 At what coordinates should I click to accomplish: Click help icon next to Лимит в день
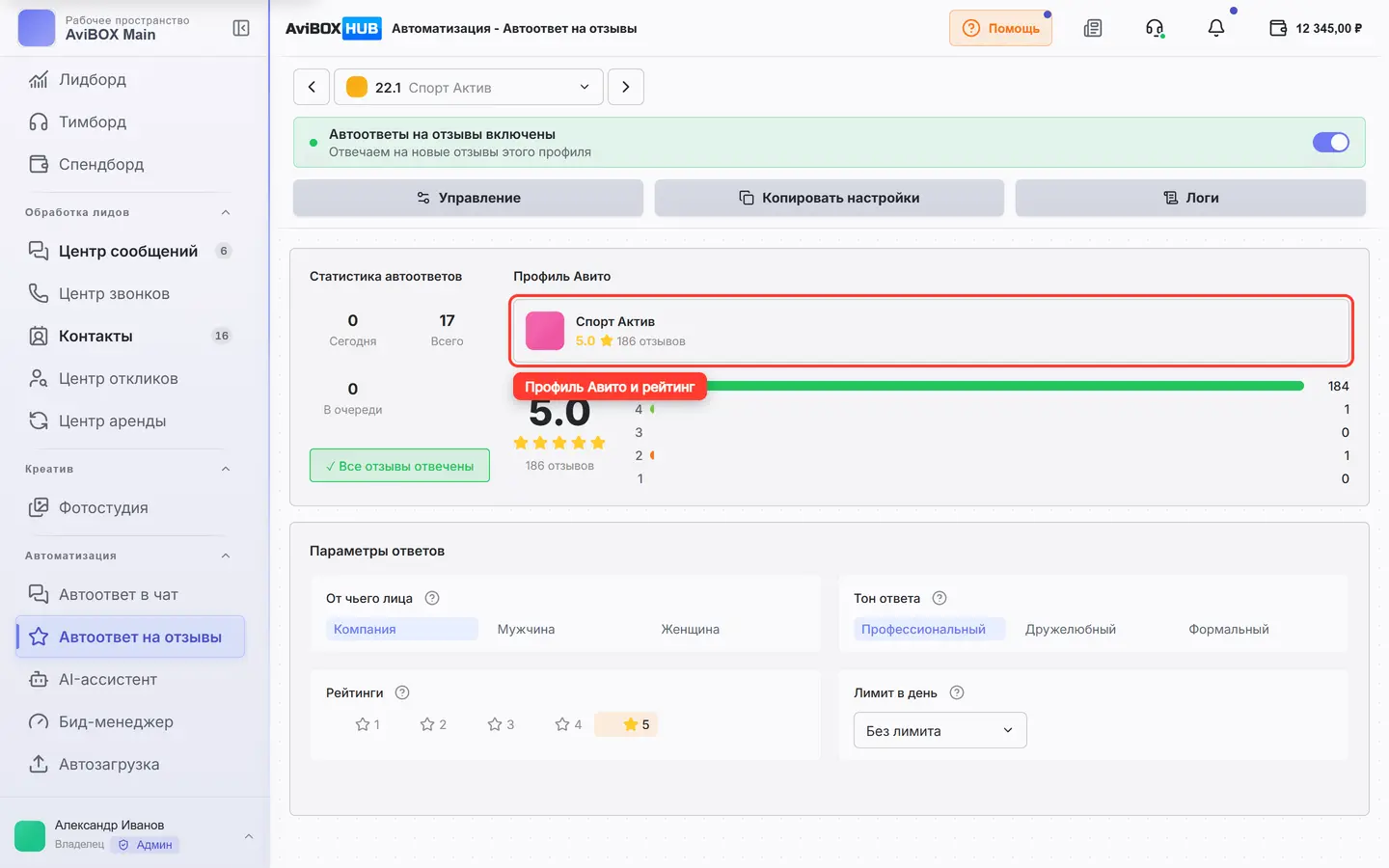pos(957,692)
